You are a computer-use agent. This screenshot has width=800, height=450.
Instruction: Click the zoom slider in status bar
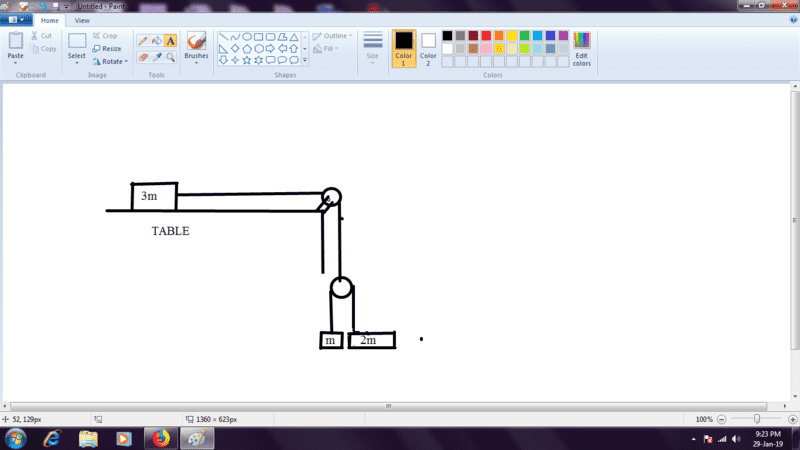point(757,419)
